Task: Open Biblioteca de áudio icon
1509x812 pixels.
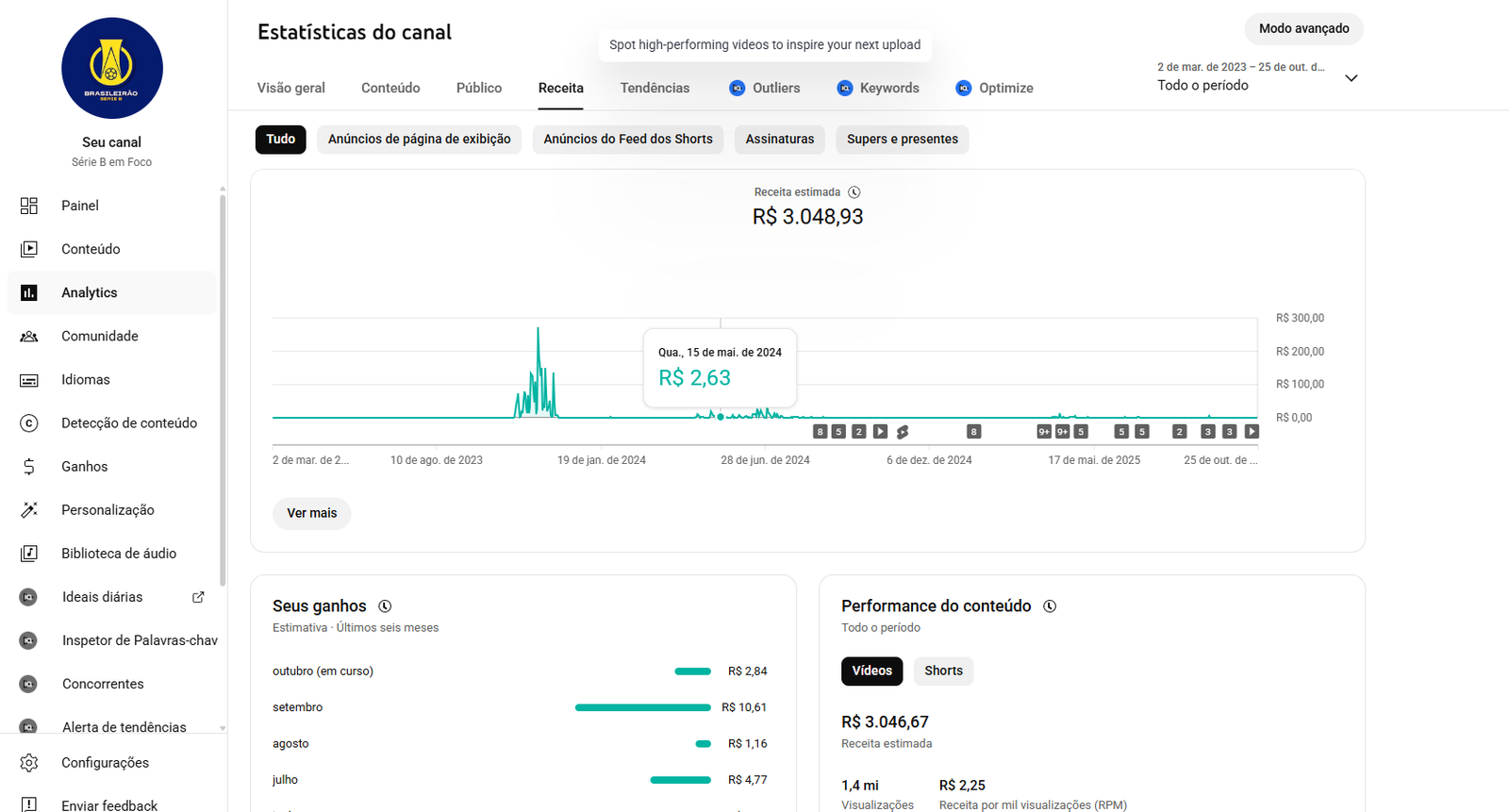Action: 29,554
